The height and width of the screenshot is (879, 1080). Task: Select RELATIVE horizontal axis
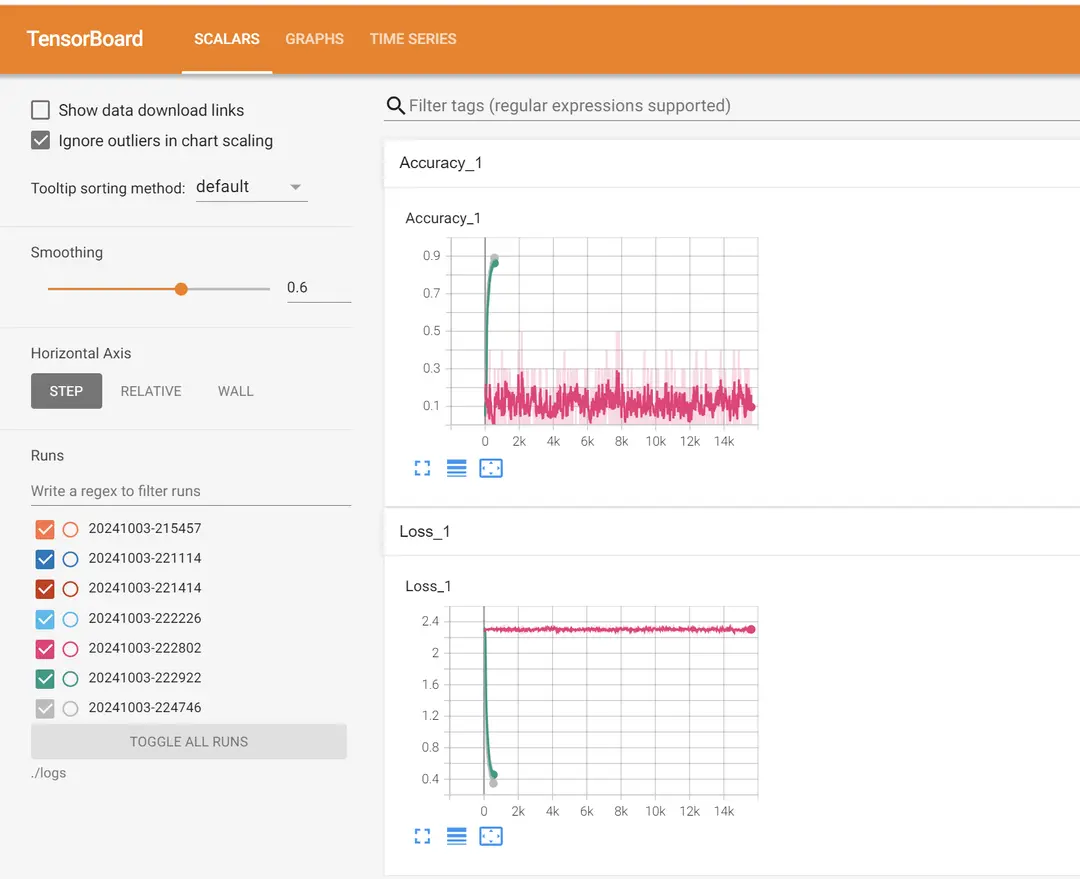coord(151,391)
